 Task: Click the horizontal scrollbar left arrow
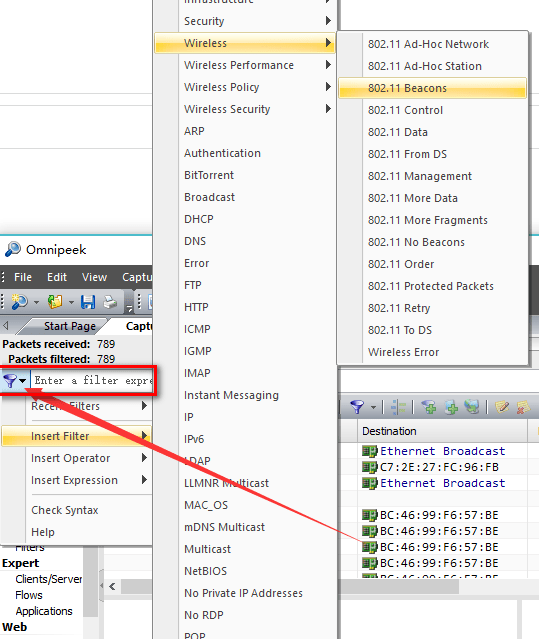(112, 587)
